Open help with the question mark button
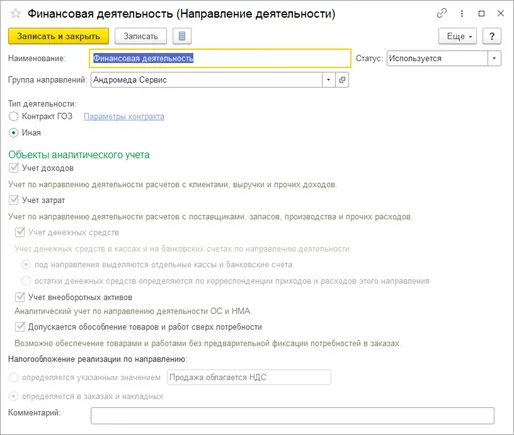The image size is (514, 435). 492,36
